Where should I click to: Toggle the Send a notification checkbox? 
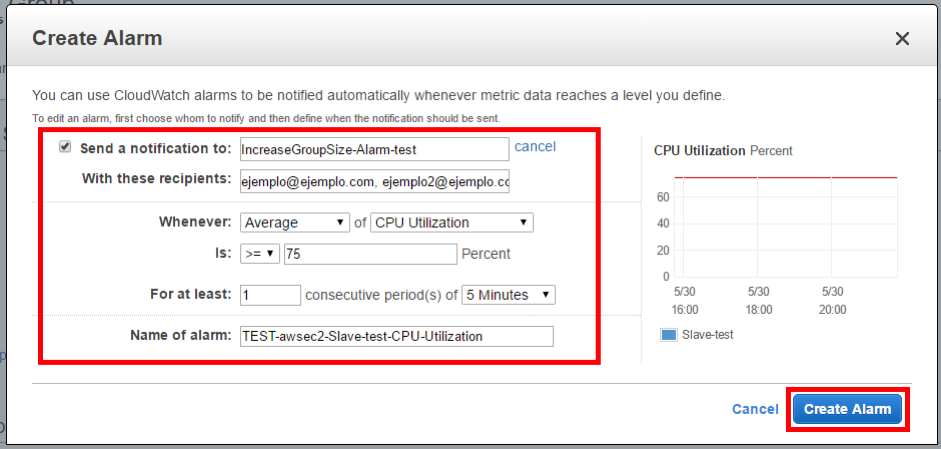pyautogui.click(x=65, y=147)
